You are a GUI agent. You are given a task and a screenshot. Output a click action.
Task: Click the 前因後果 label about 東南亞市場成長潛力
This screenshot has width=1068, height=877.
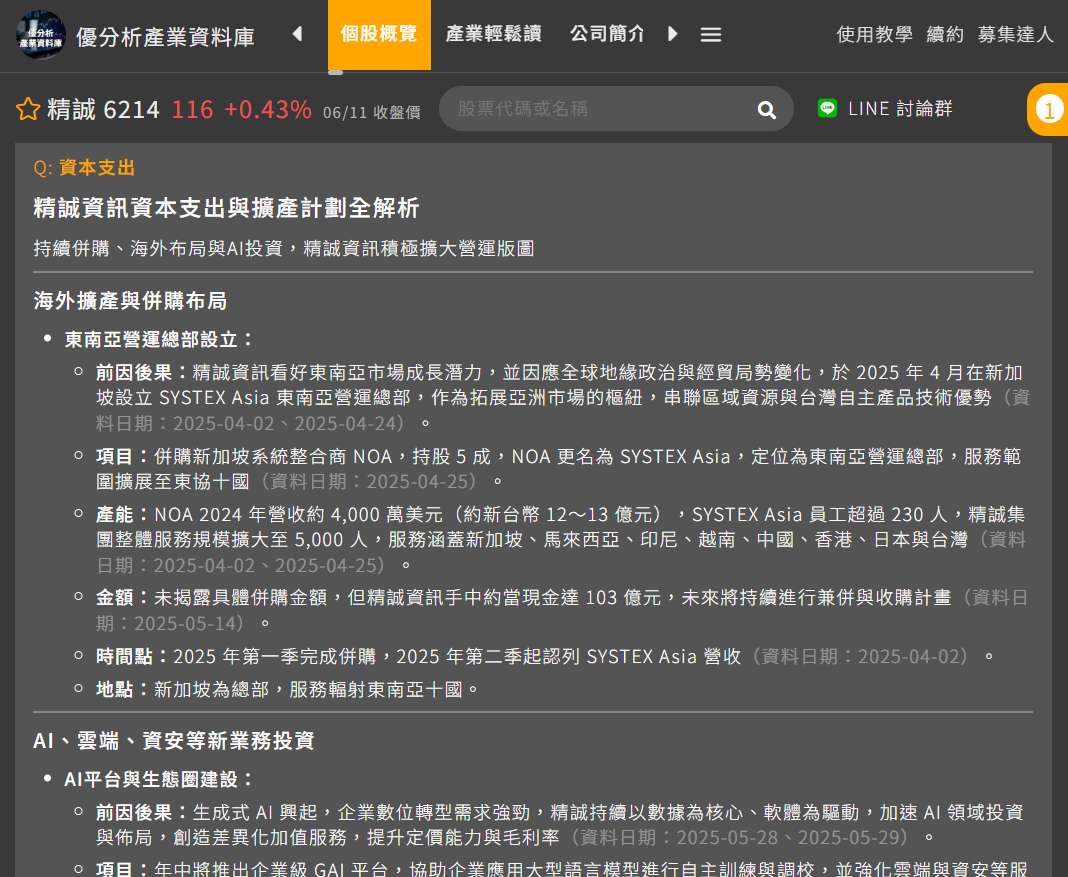click(144, 372)
